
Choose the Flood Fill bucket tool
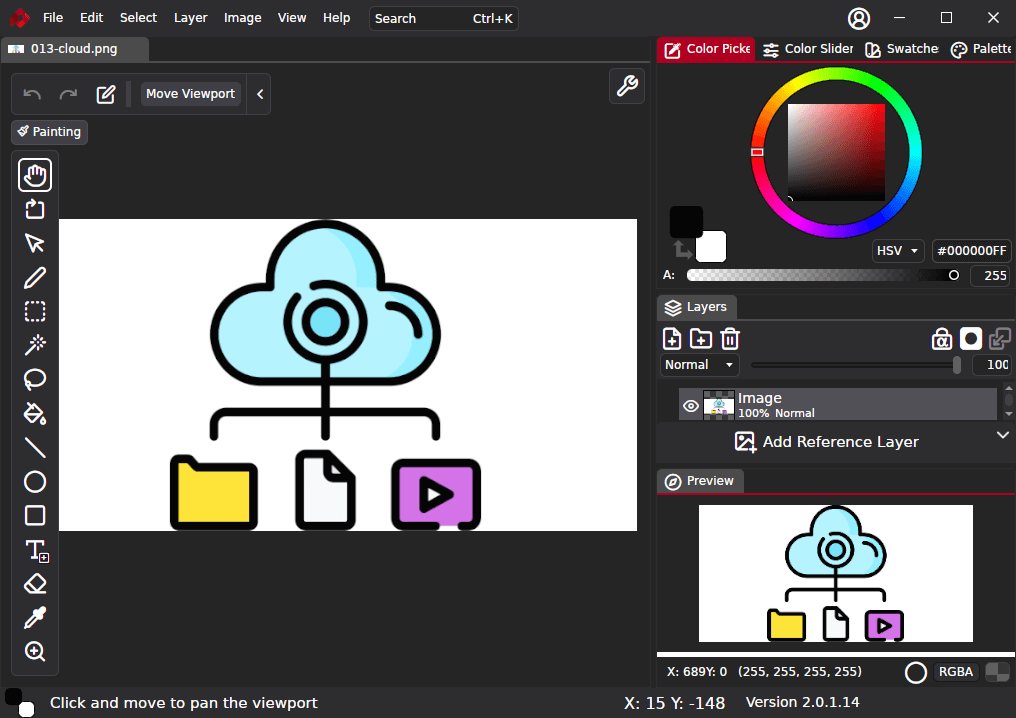pyautogui.click(x=35, y=413)
